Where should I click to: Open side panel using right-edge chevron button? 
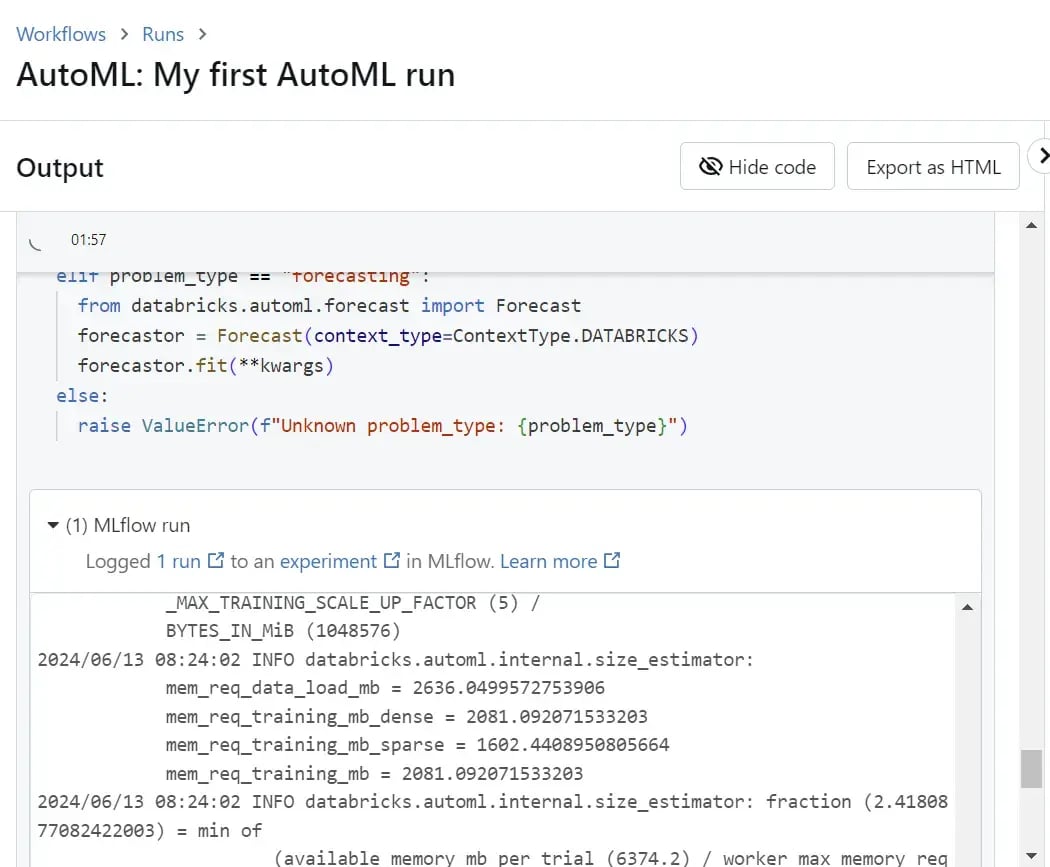click(x=1041, y=156)
